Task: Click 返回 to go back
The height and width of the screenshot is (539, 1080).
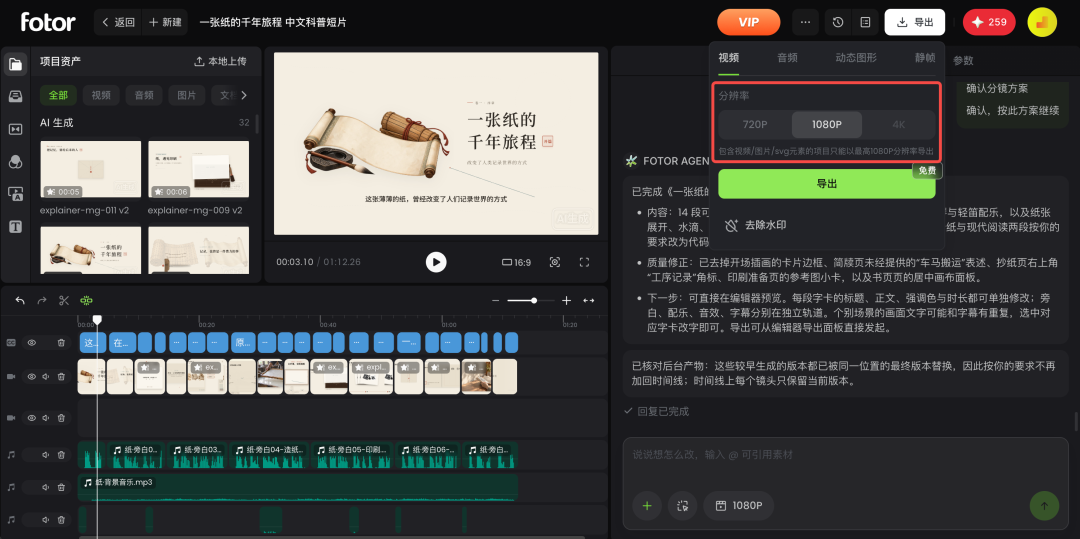Action: 118,22
